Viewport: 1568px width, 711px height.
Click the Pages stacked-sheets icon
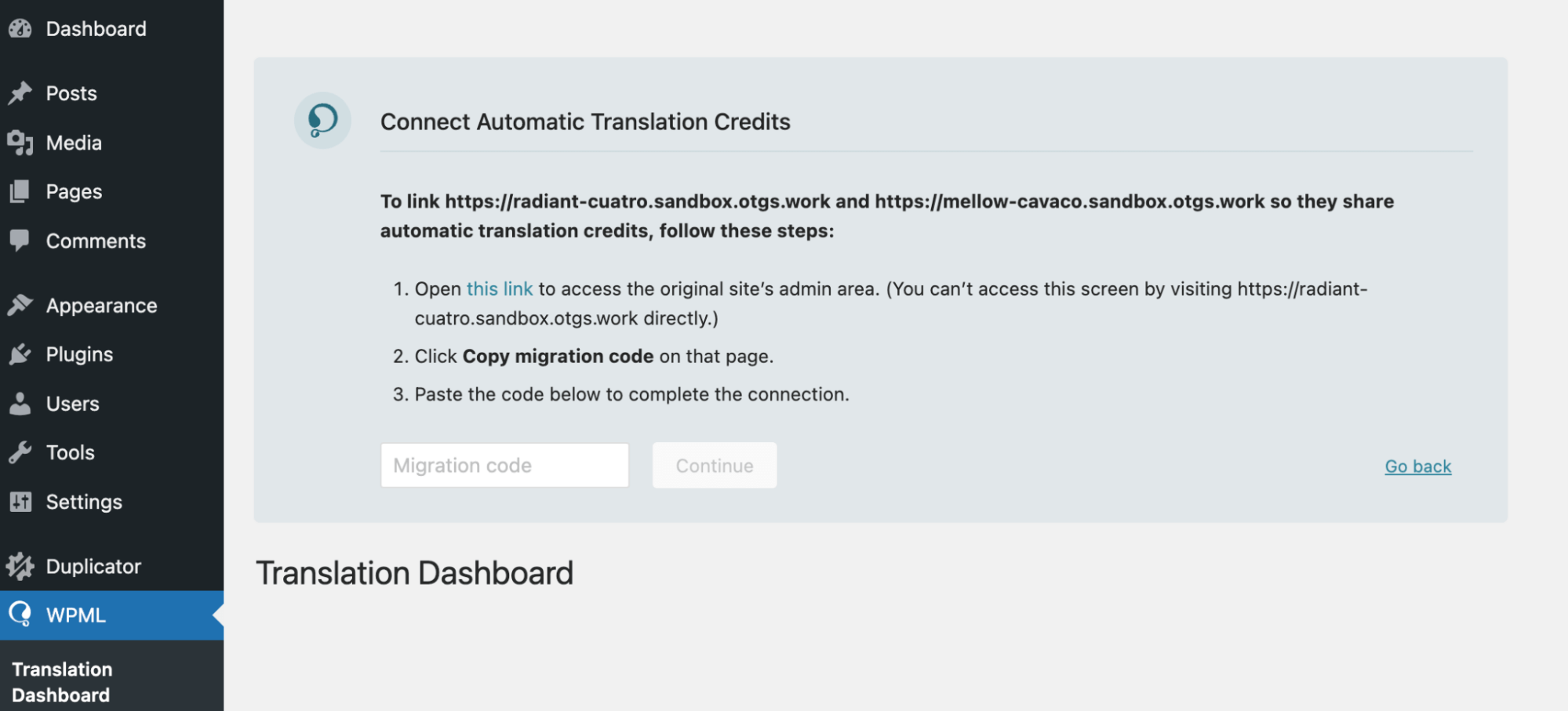tap(20, 191)
